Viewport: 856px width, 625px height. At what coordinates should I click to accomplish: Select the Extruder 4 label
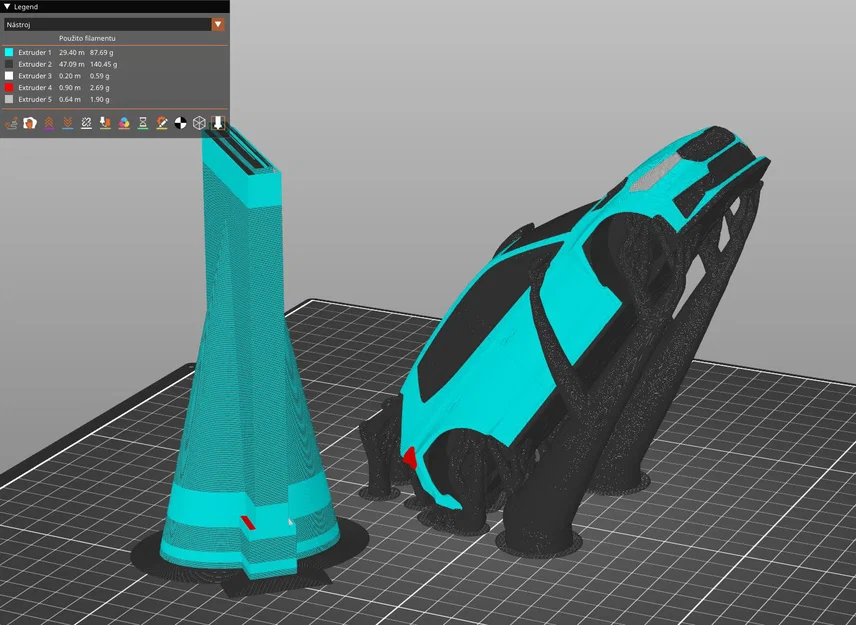pos(35,87)
